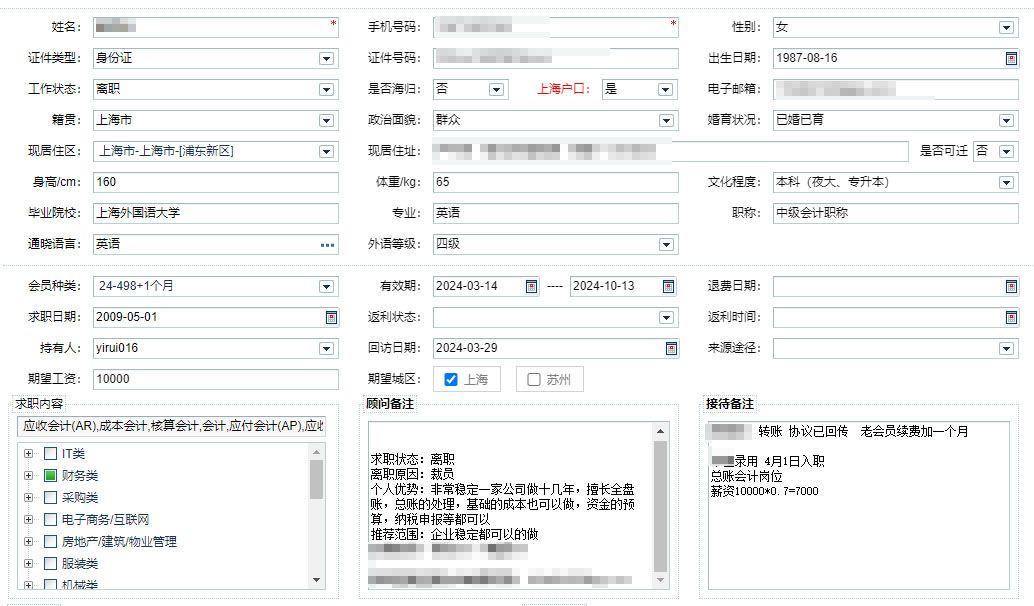This screenshot has height=606, width=1034.
Task: Click the scrollbar in the 顾问备注 box
Action: [660, 506]
